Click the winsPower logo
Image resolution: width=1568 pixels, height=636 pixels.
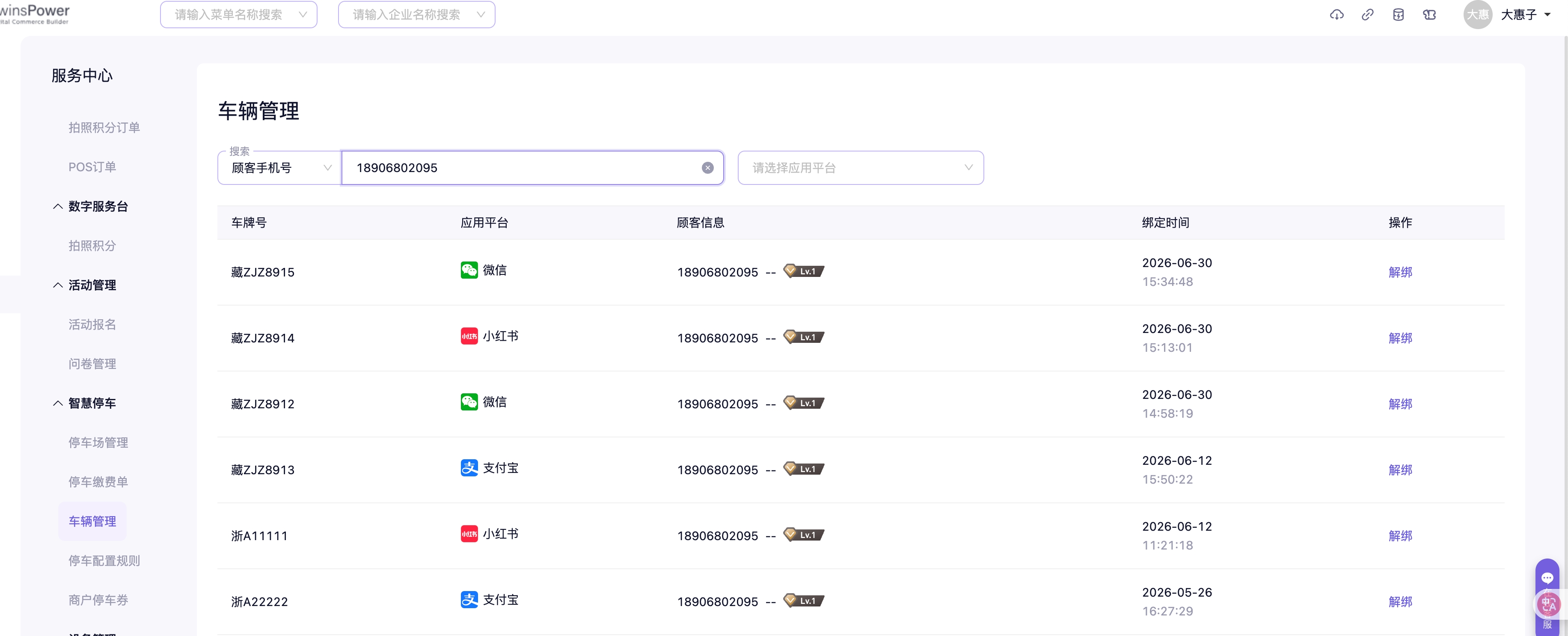(35, 14)
